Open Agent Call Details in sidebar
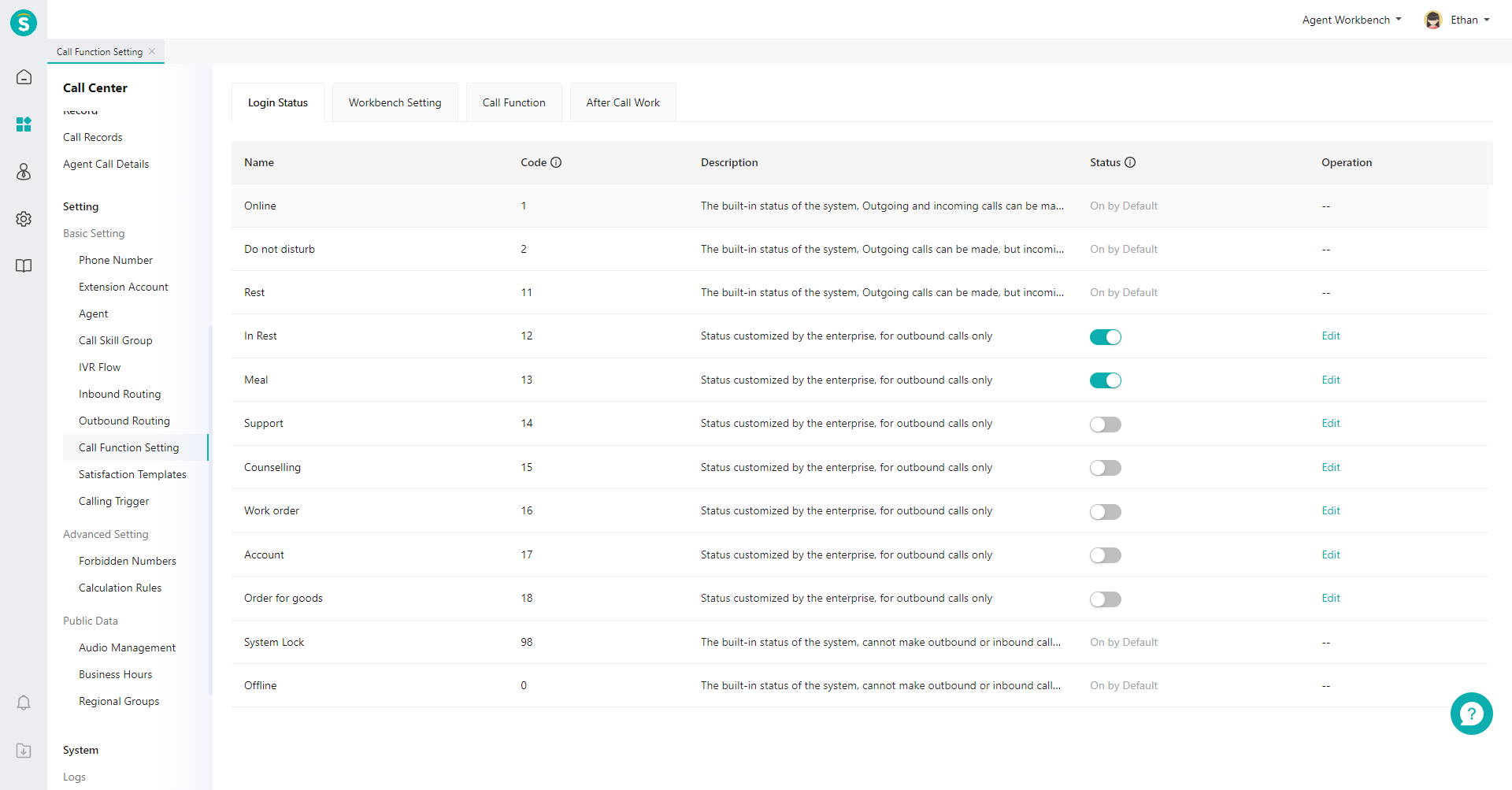The width and height of the screenshot is (1512, 790). [106, 164]
